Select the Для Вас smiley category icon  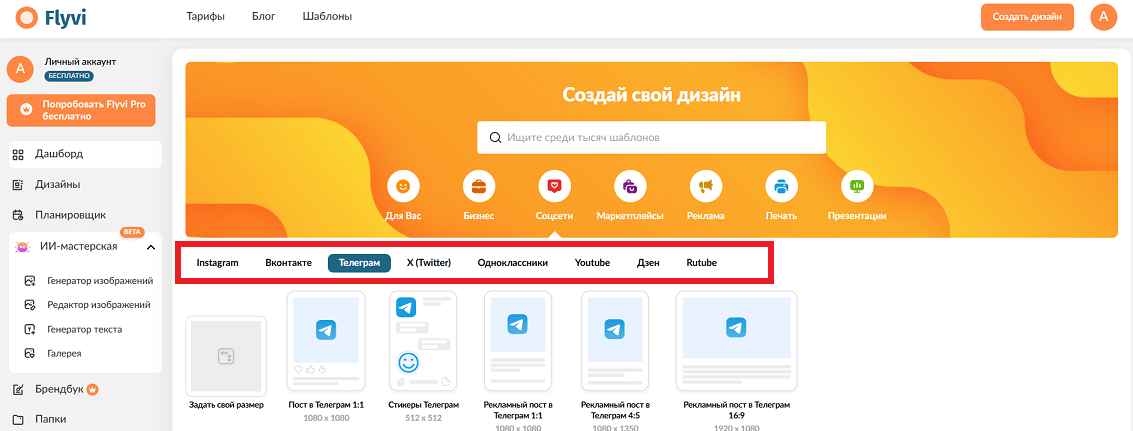click(403, 187)
